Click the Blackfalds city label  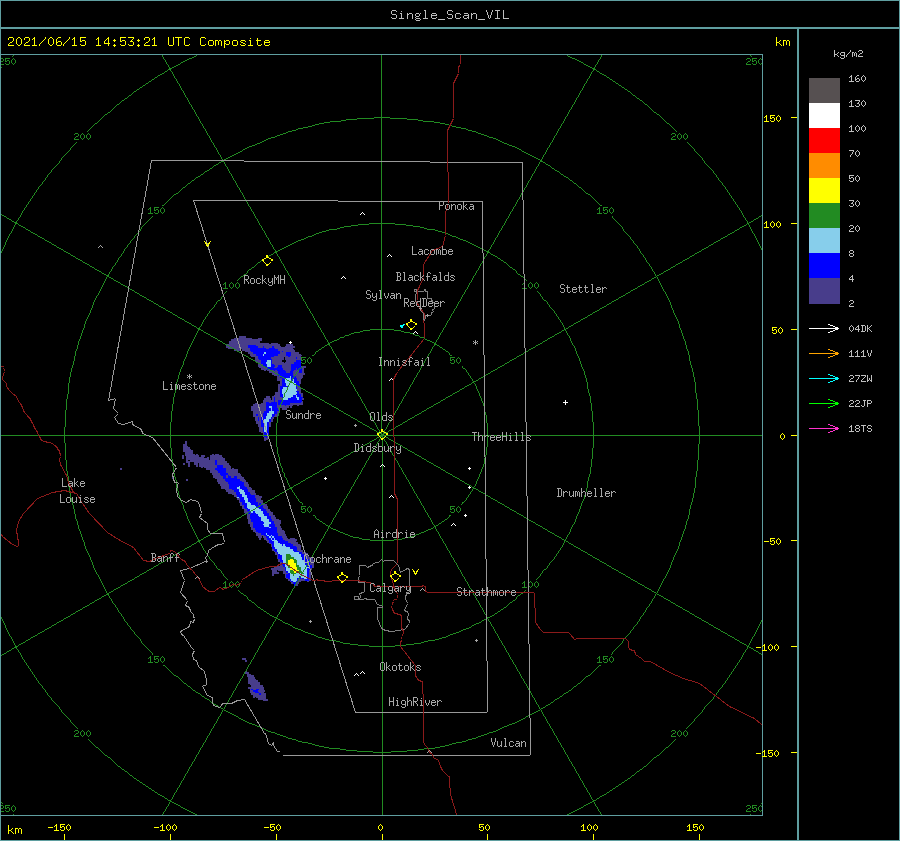pos(425,277)
